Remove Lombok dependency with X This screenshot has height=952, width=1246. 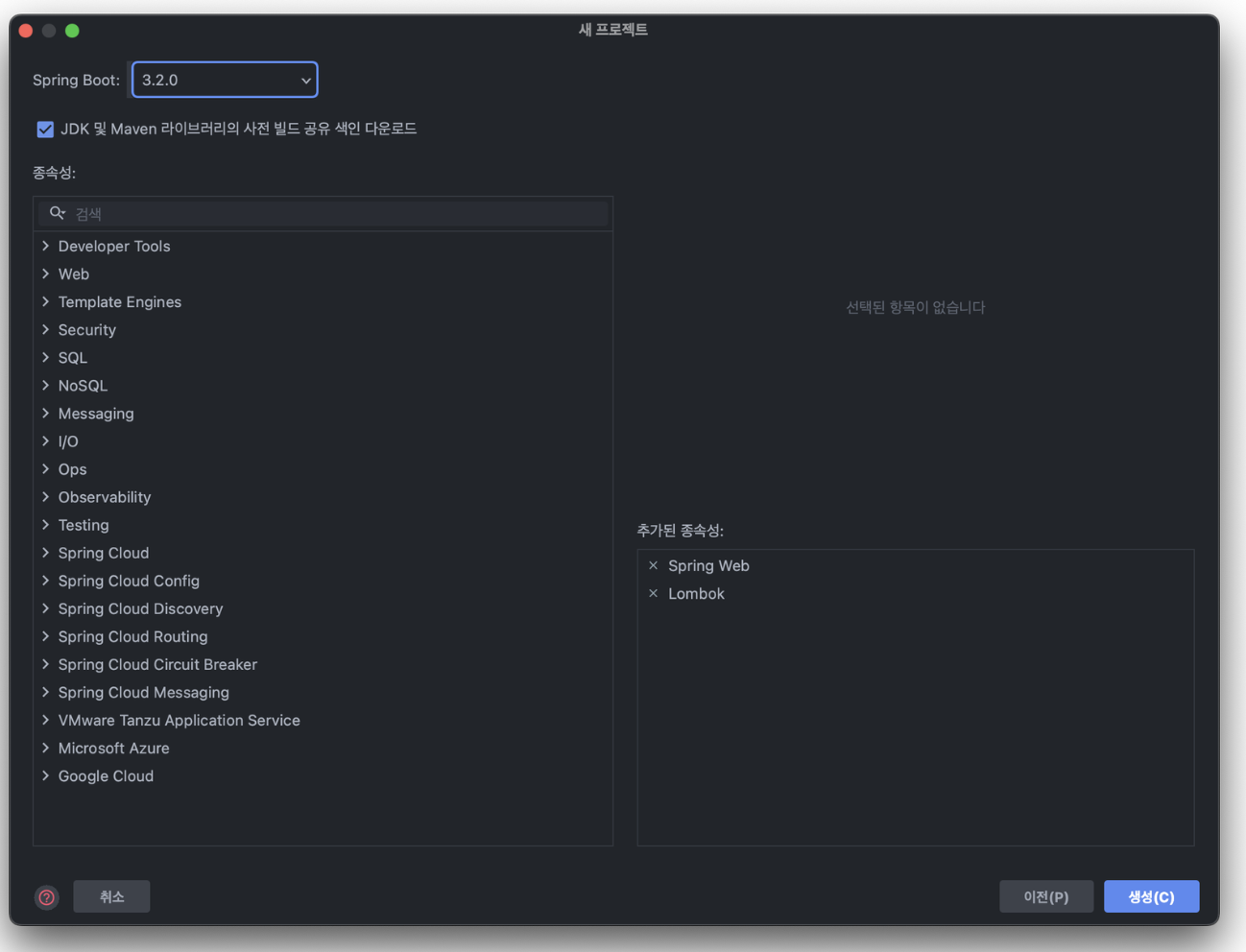pos(654,594)
